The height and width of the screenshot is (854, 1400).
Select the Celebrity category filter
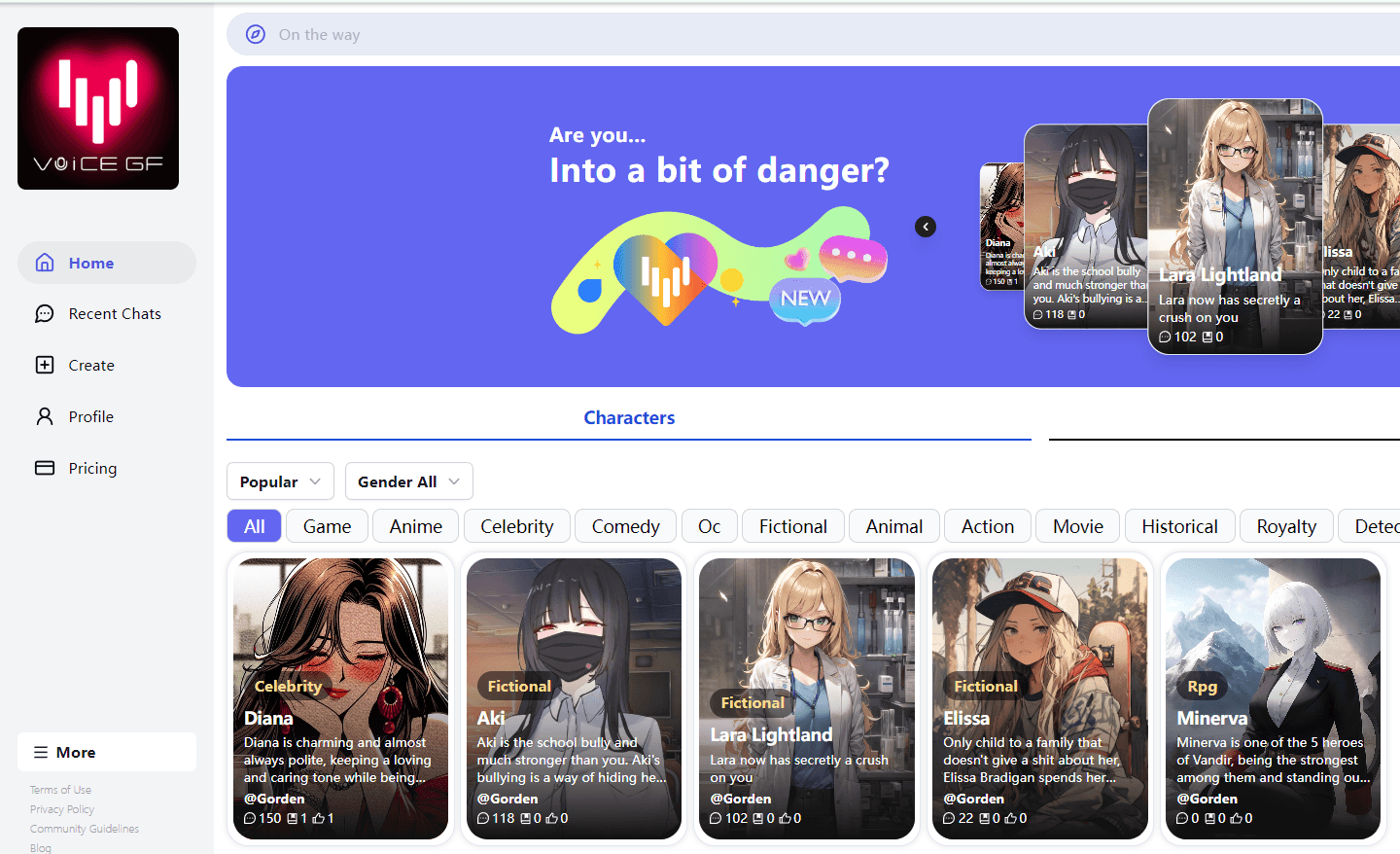[x=516, y=526]
